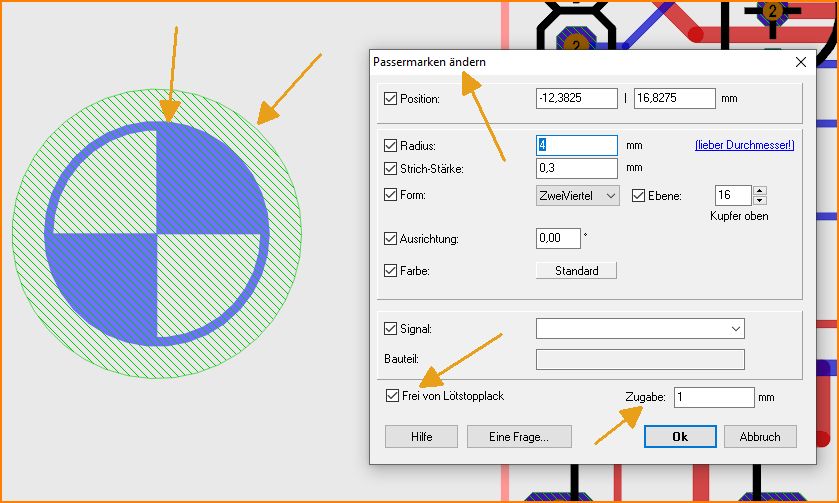Viewport: 839px width, 503px height.
Task: Disable Frei von Lötstopplack option
Action: pyautogui.click(x=392, y=396)
